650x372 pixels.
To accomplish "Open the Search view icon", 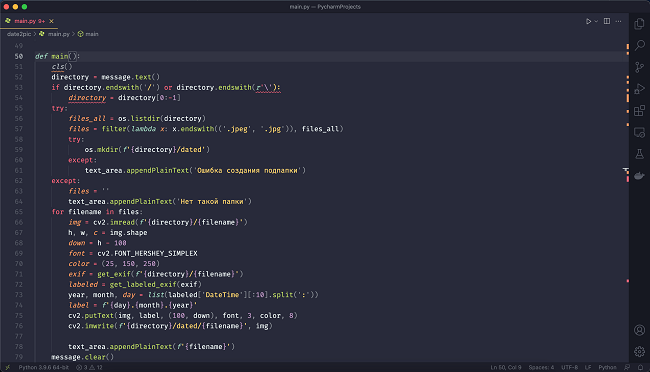I will pos(639,45).
